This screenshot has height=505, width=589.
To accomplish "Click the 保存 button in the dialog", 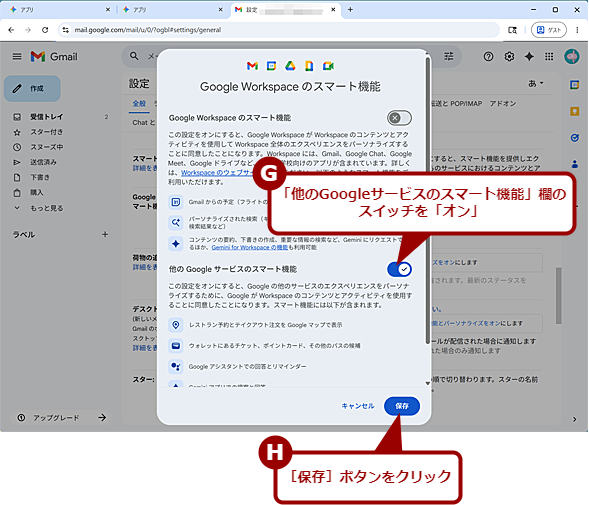I will pyautogui.click(x=402, y=406).
